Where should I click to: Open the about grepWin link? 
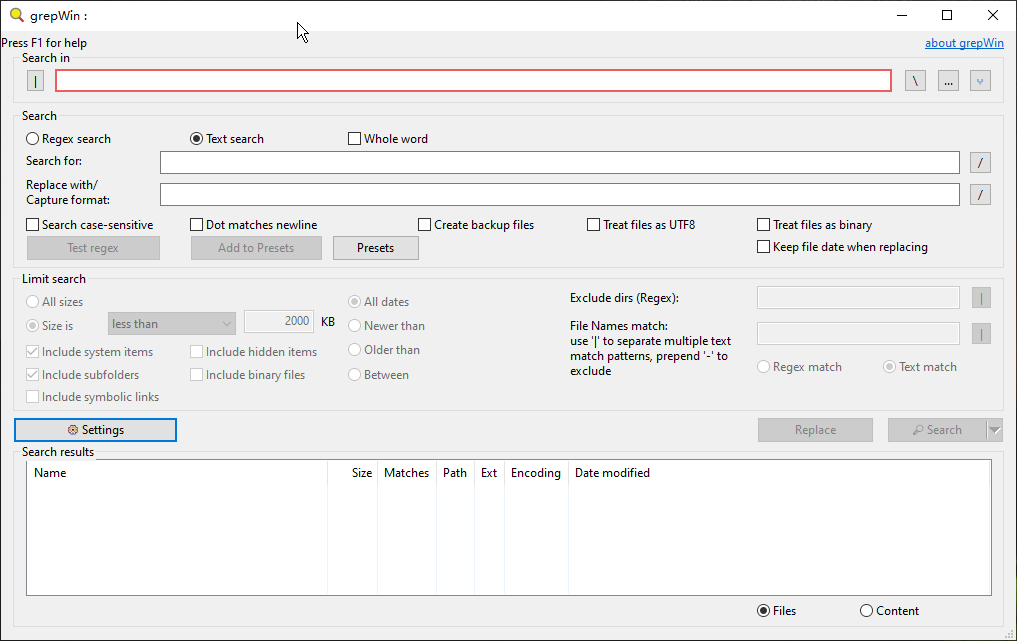964,43
